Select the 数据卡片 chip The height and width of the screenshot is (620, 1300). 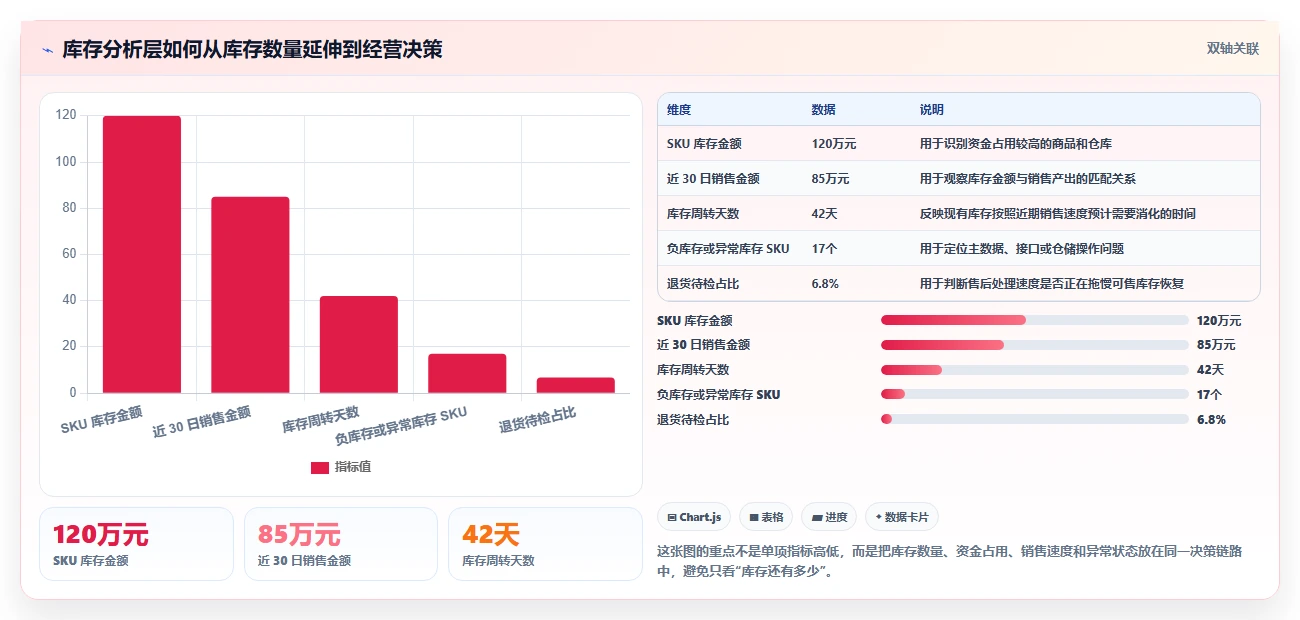902,517
